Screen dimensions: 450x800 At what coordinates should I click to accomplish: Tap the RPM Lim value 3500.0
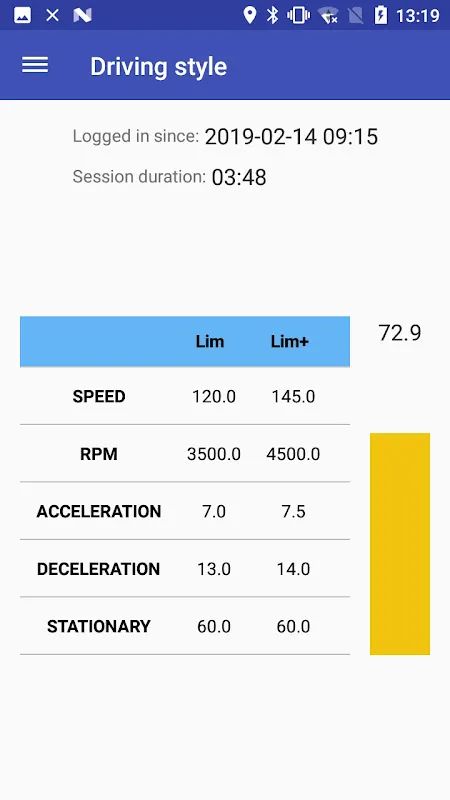click(214, 454)
